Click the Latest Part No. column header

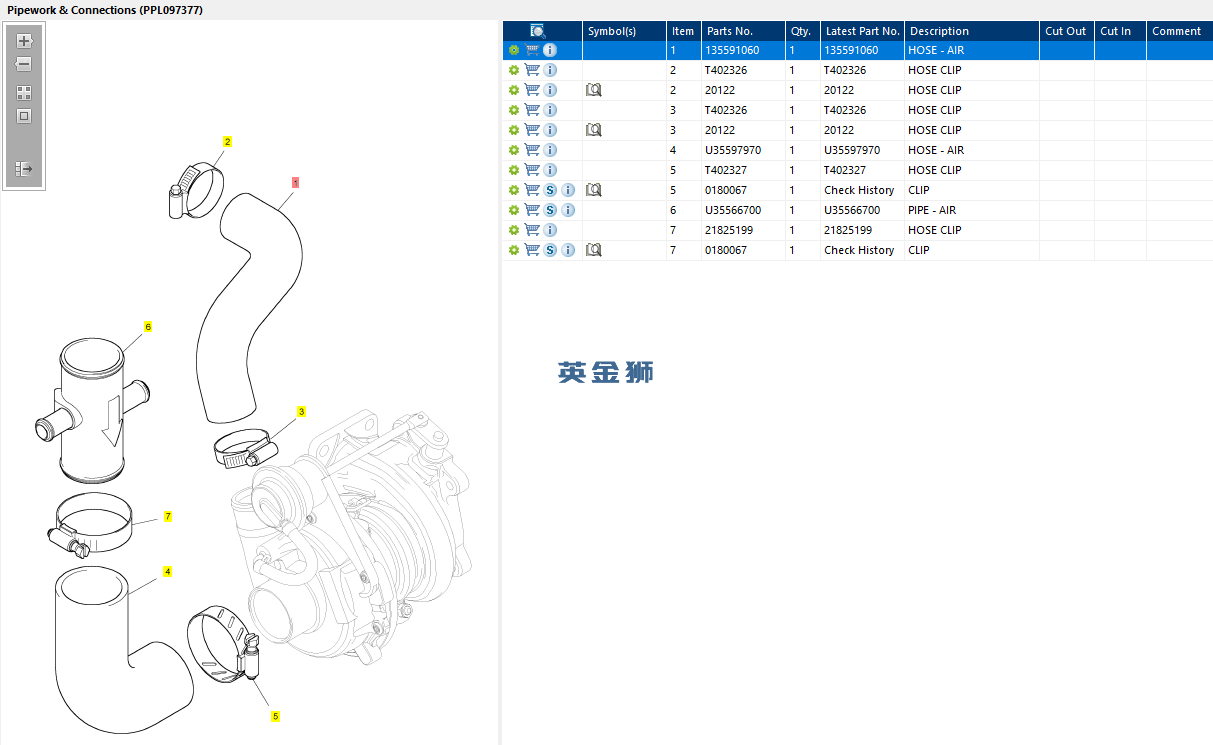coord(863,31)
